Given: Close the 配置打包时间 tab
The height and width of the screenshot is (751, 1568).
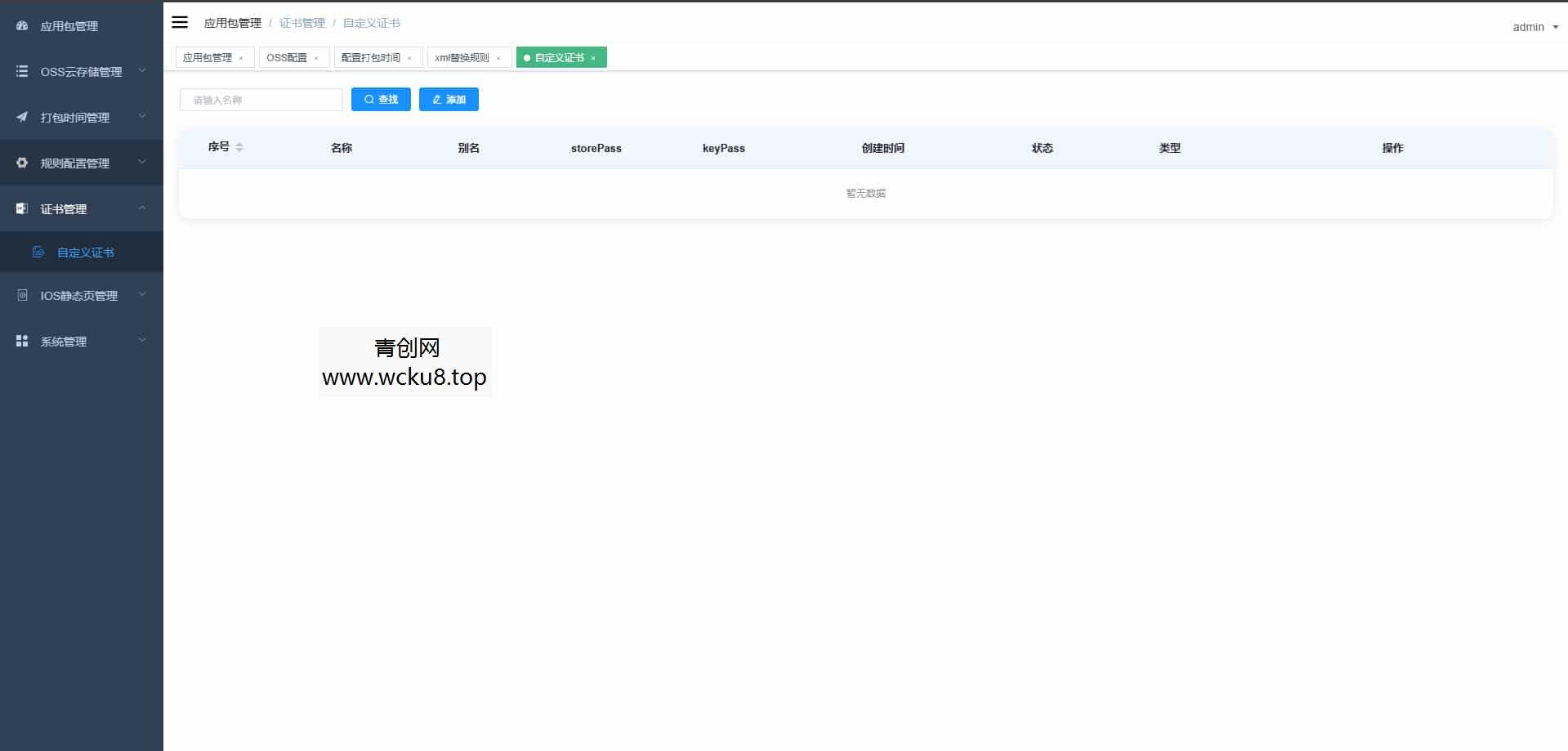Looking at the screenshot, I should 409,59.
